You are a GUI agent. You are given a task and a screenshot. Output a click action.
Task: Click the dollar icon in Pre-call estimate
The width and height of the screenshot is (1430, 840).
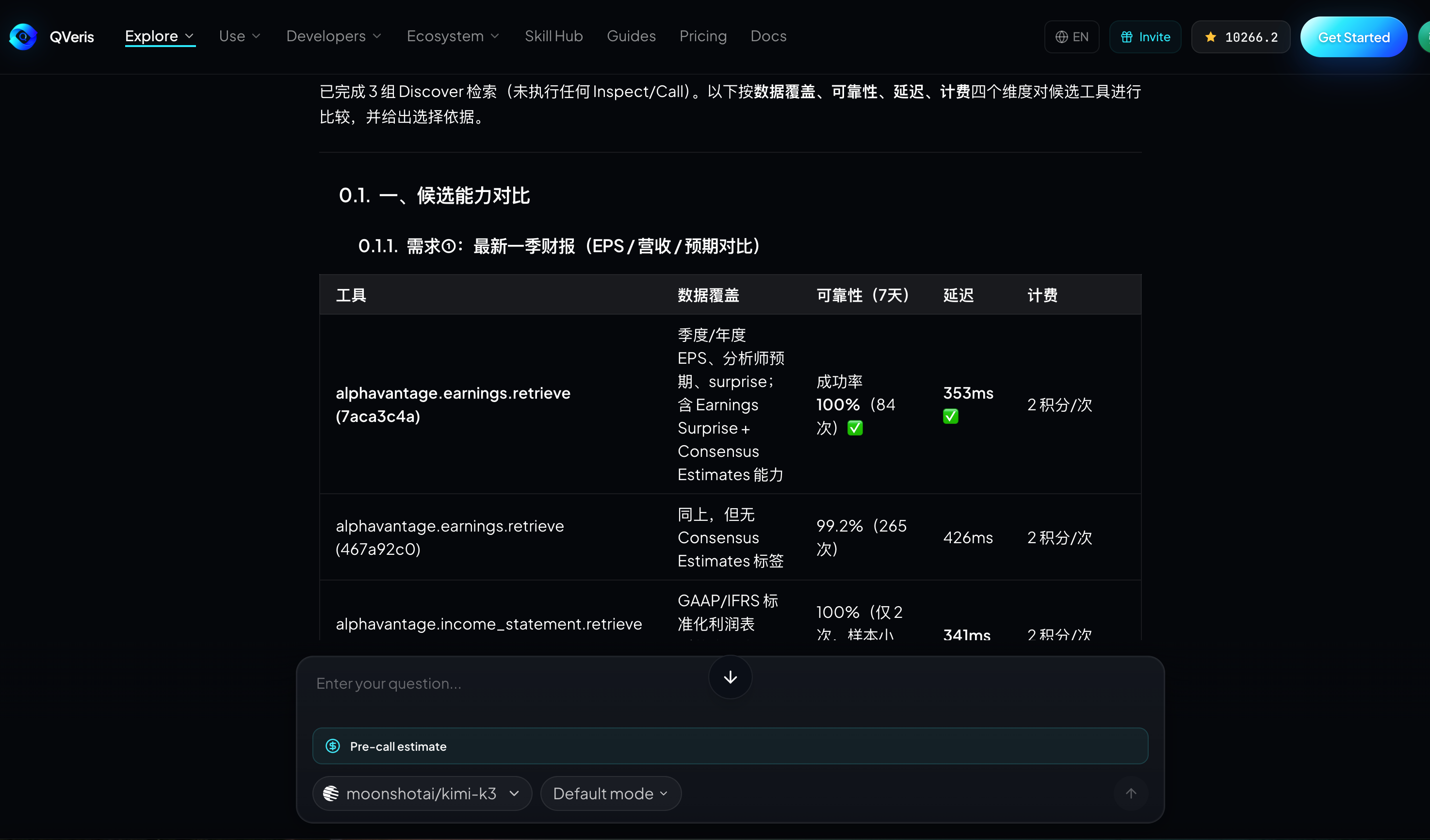pos(333,746)
